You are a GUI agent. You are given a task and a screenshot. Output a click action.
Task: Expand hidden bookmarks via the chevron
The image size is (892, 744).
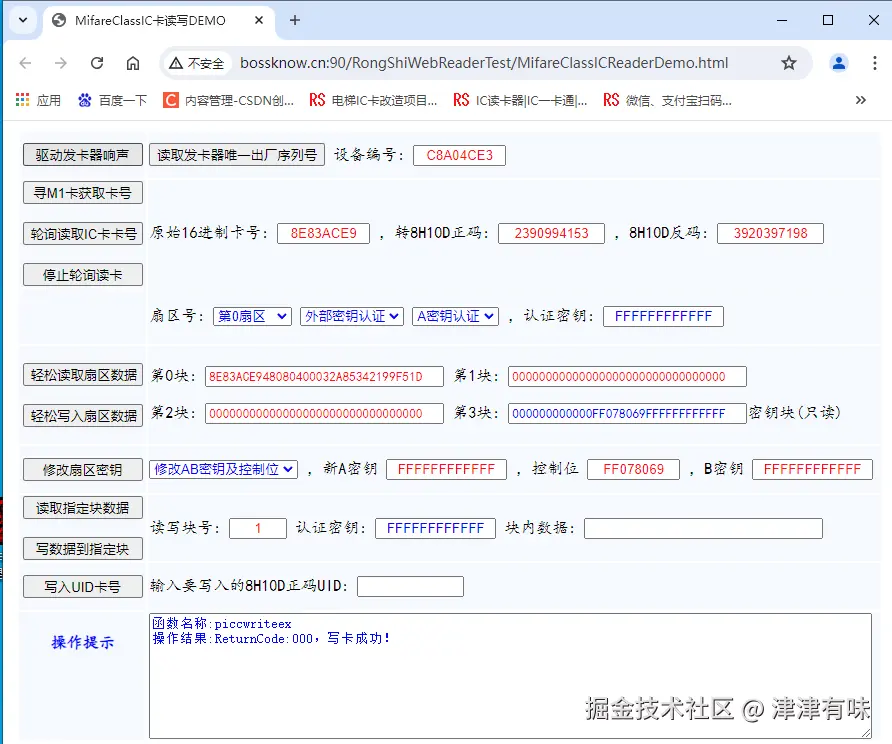(x=860, y=99)
